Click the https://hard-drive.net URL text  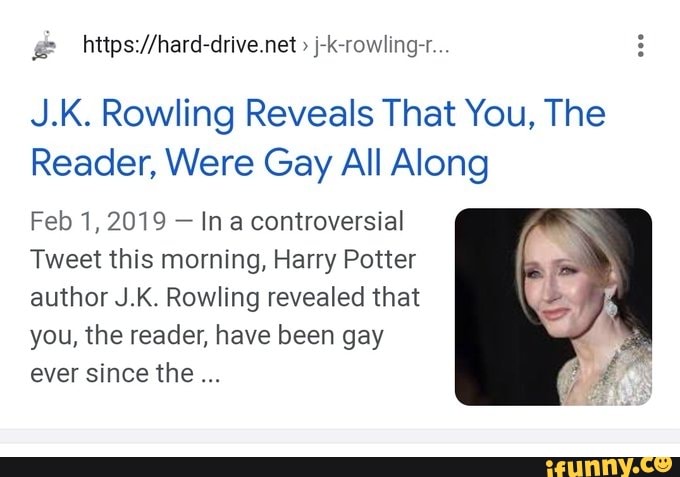189,45
